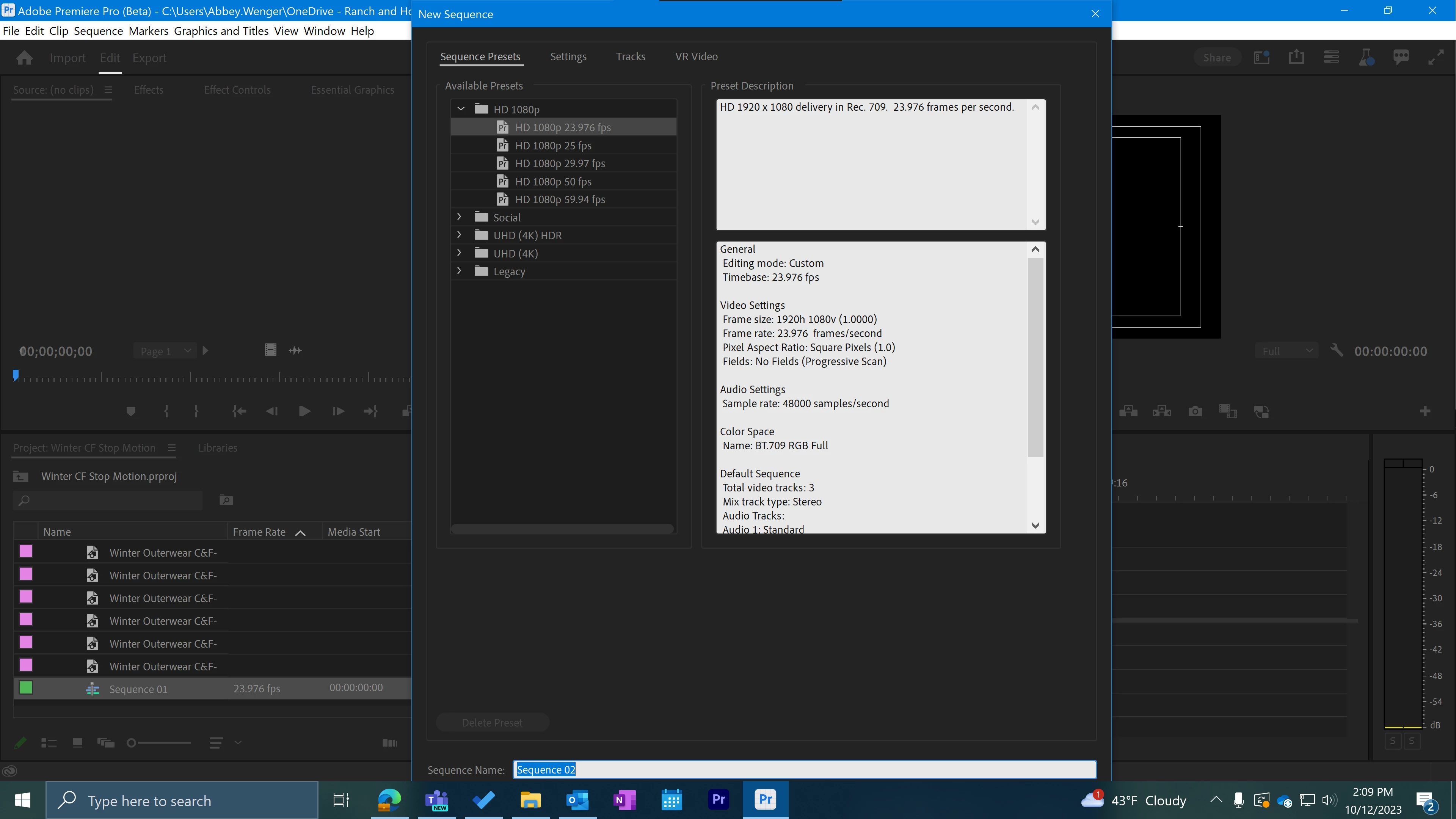
Task: Open the Sequence menu
Action: click(98, 31)
